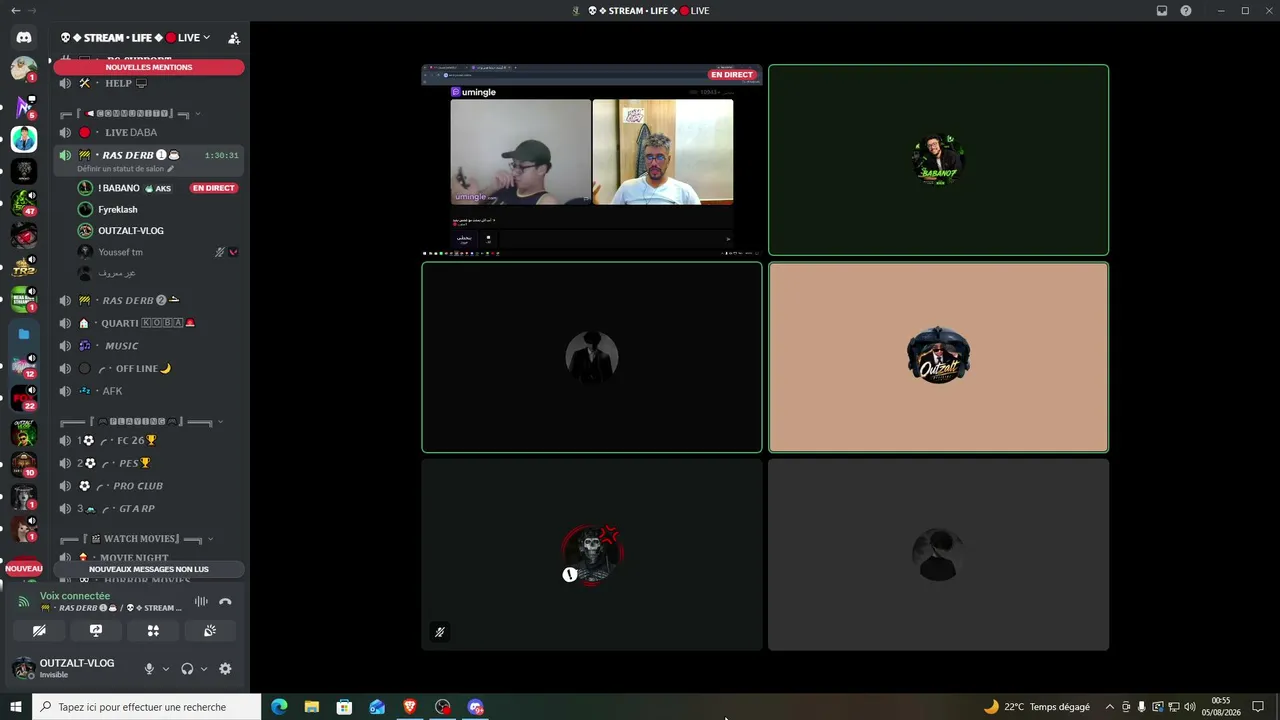Open File Explorer from taskbar
The width and height of the screenshot is (1280, 720).
[x=312, y=707]
